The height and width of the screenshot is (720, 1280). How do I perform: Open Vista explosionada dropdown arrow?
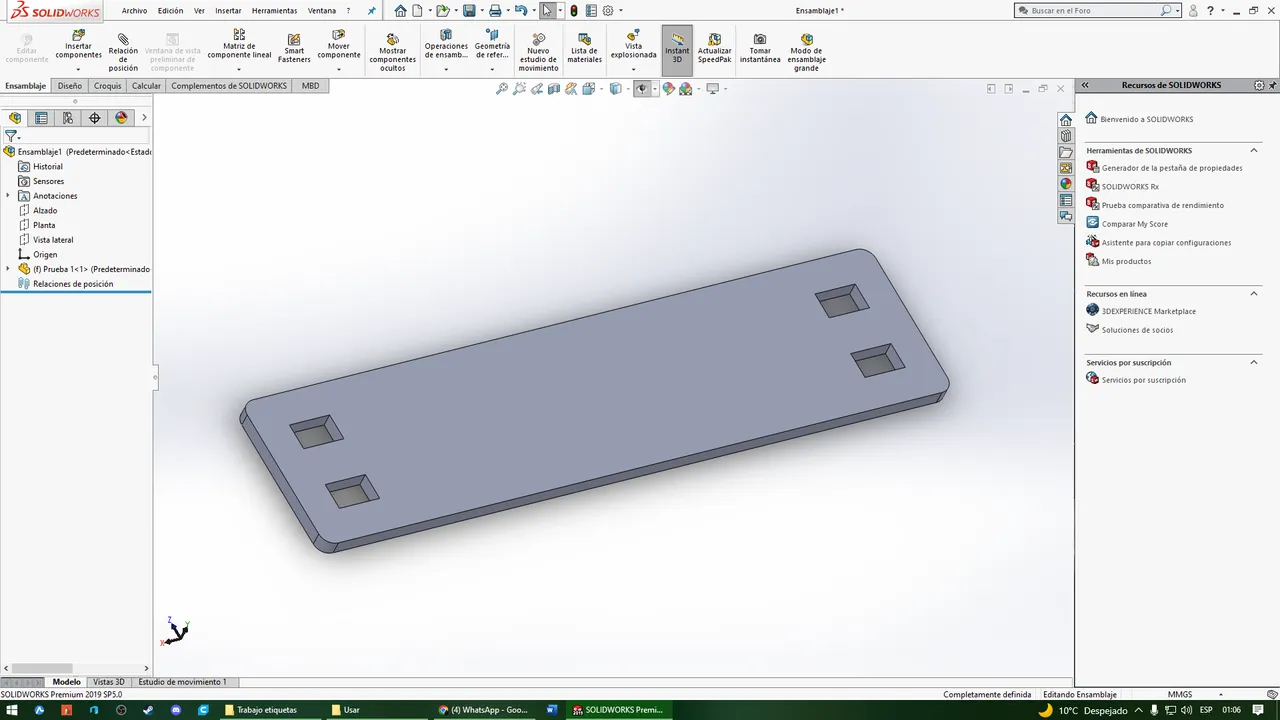click(x=633, y=69)
